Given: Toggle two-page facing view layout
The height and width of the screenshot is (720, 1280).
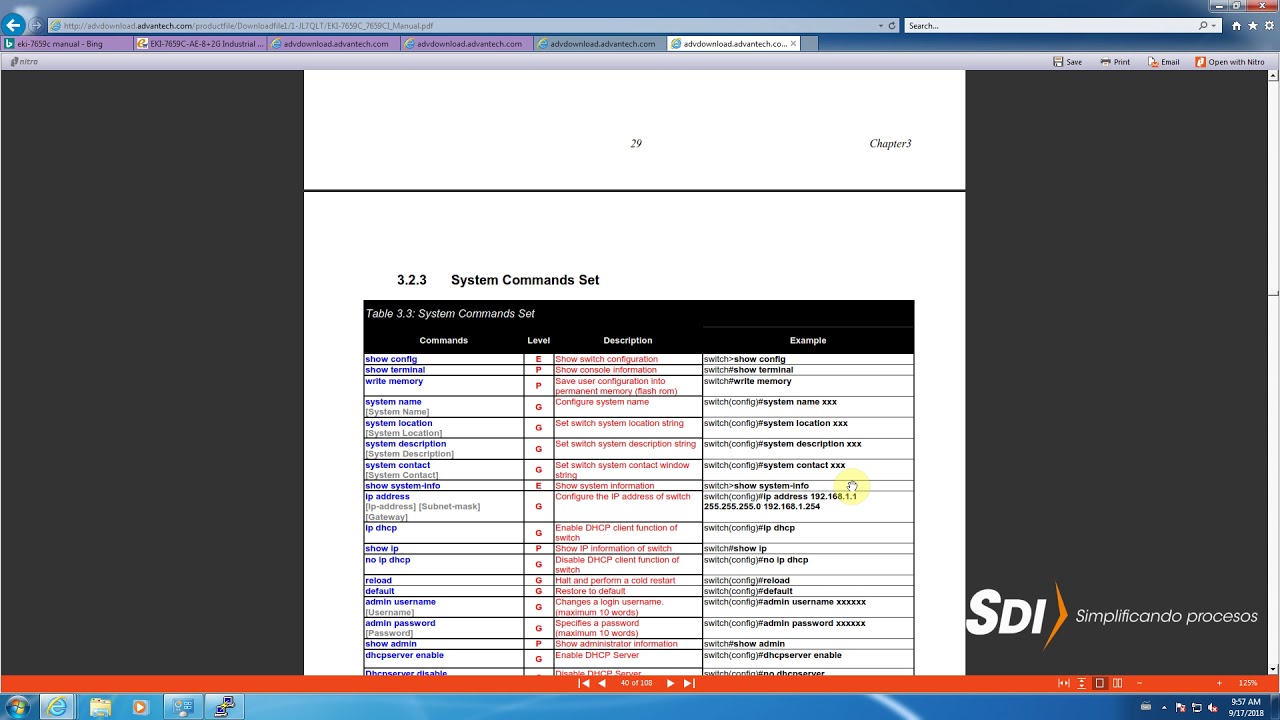Looking at the screenshot, I should [1117, 683].
